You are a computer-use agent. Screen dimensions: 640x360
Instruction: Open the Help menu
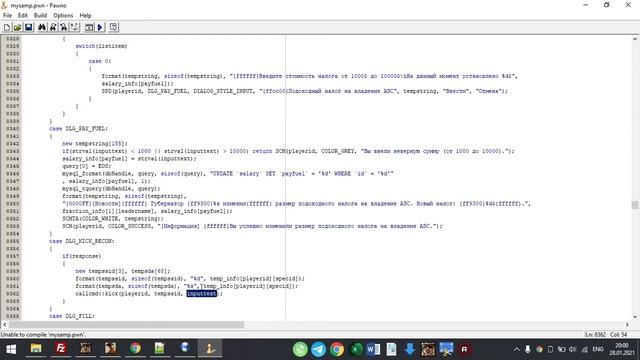(85, 16)
